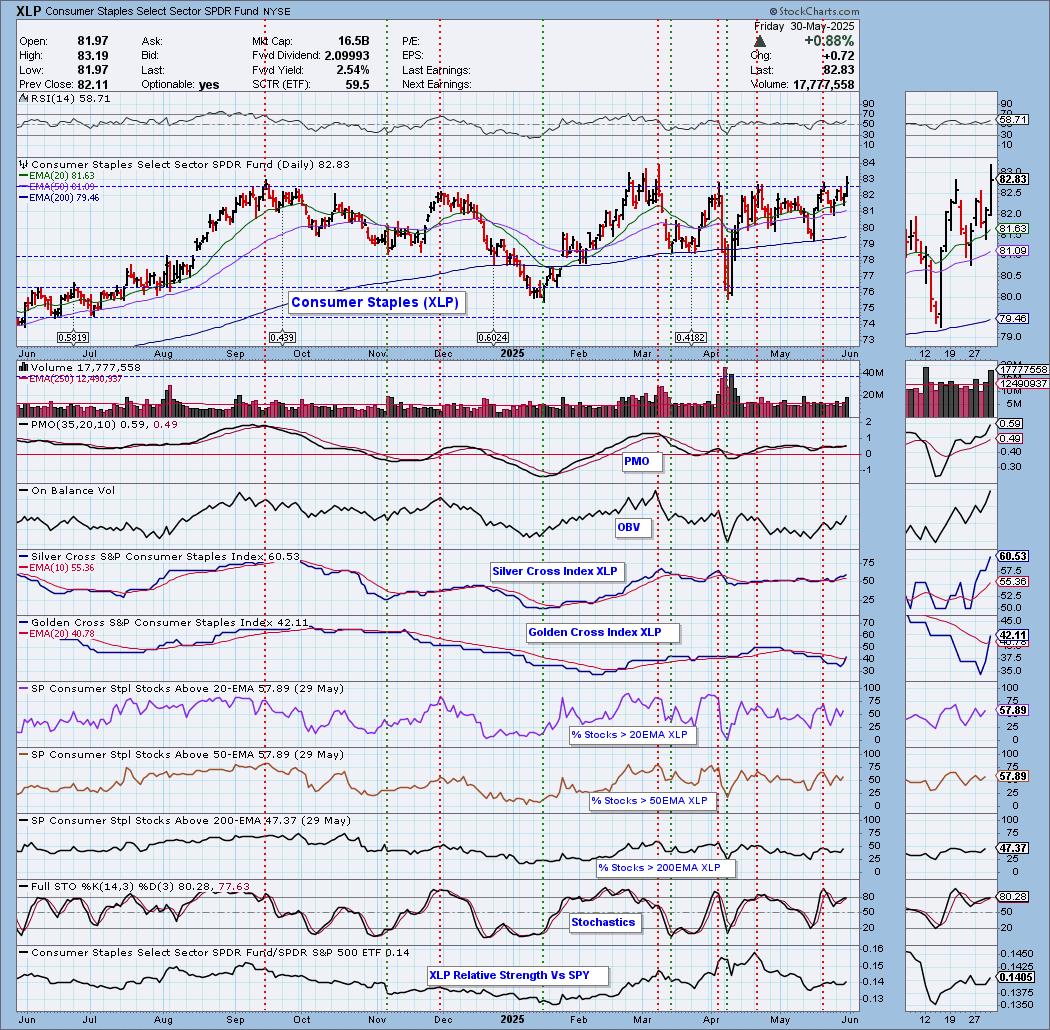The height and width of the screenshot is (1030, 1050).
Task: Click the High value 83.19
Action: click(x=92, y=56)
